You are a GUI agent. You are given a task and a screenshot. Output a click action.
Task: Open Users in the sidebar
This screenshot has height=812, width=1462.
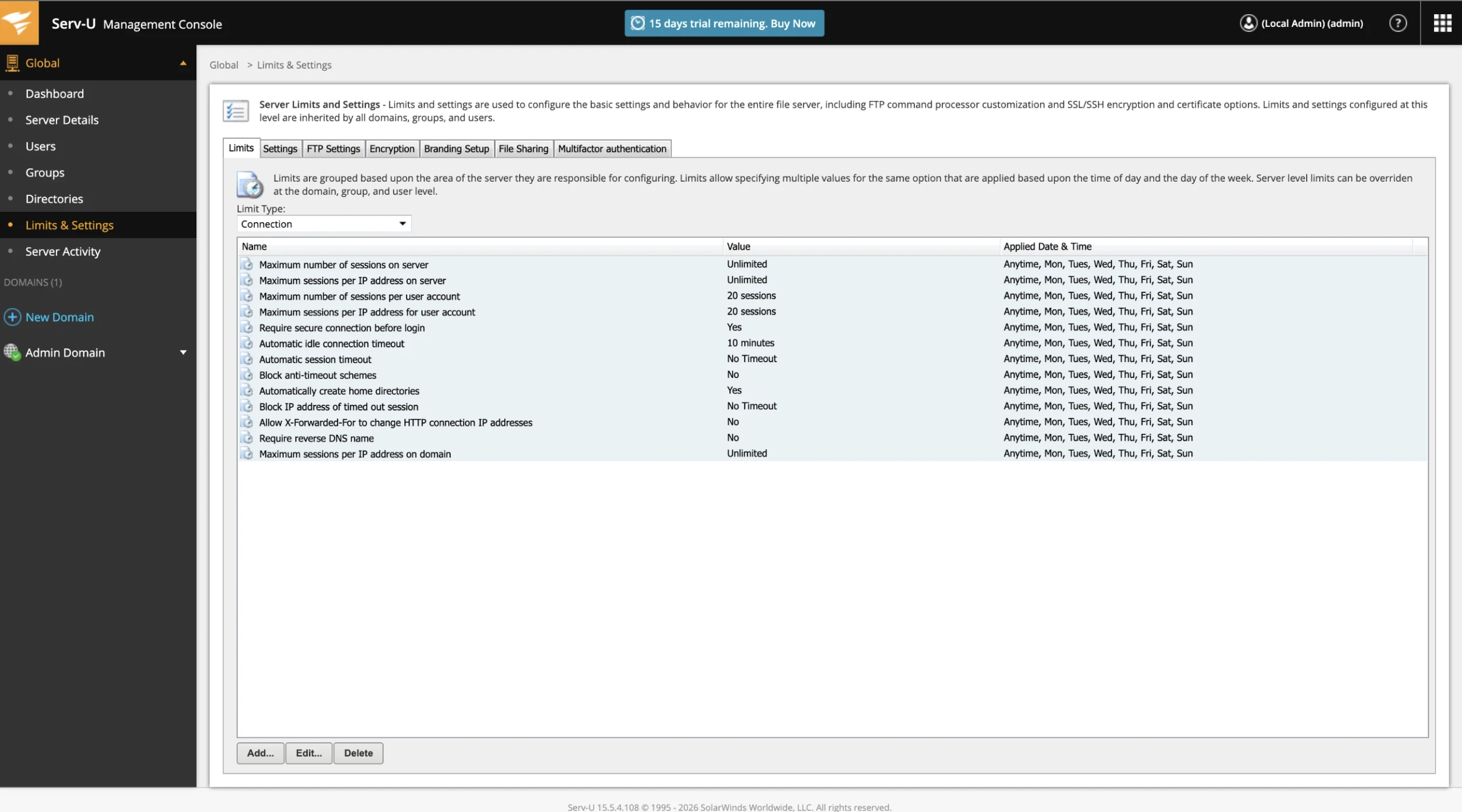[41, 146]
